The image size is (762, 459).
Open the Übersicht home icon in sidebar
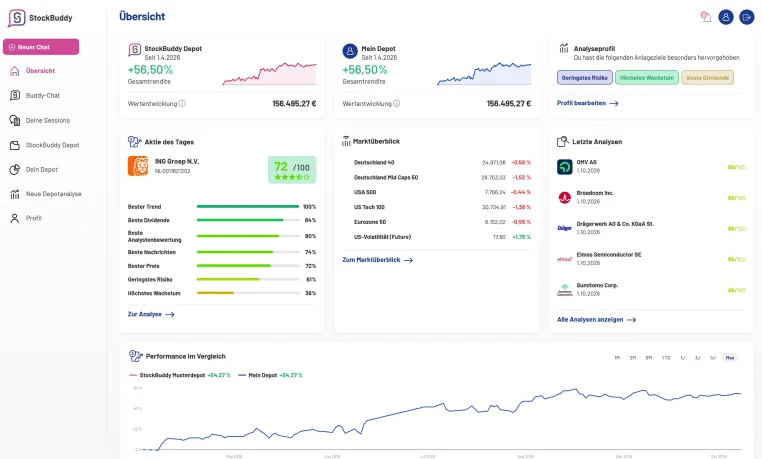(x=15, y=71)
